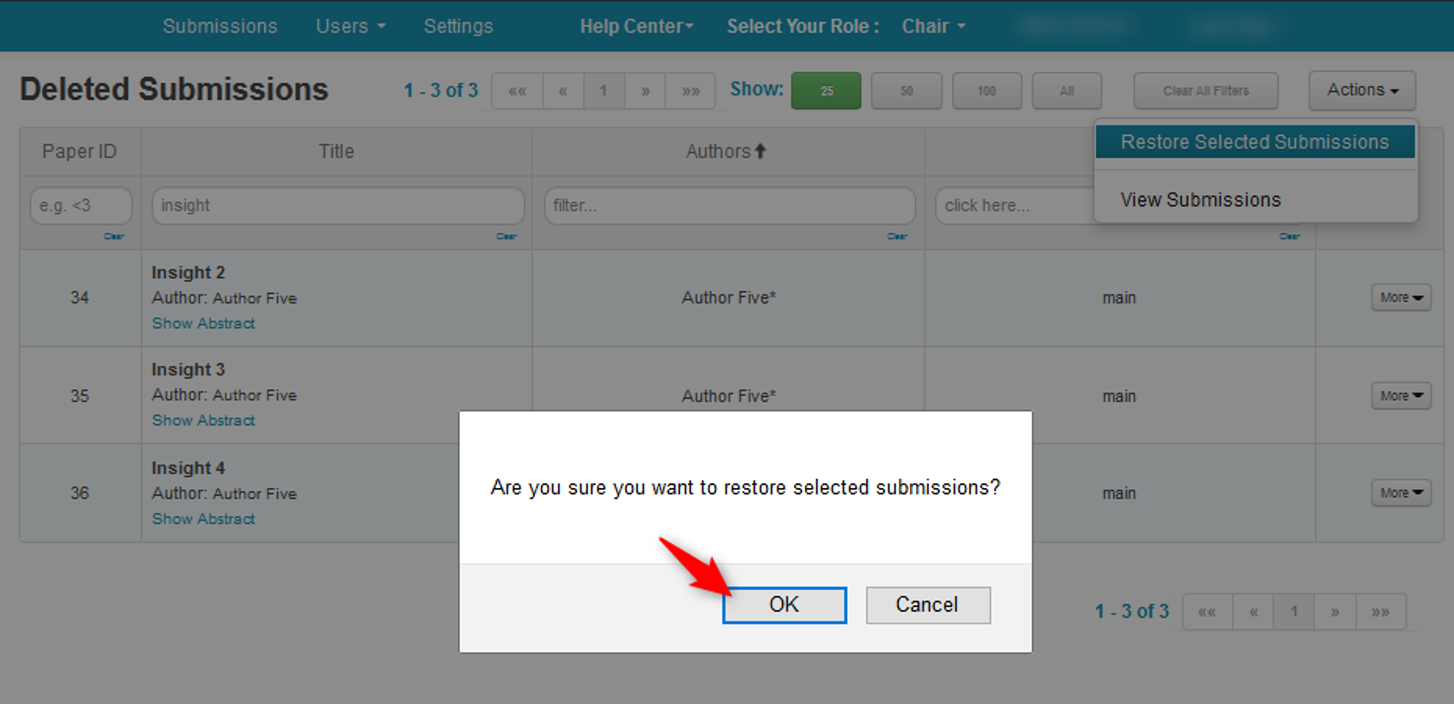Go to next page in bottom pager

1336,612
